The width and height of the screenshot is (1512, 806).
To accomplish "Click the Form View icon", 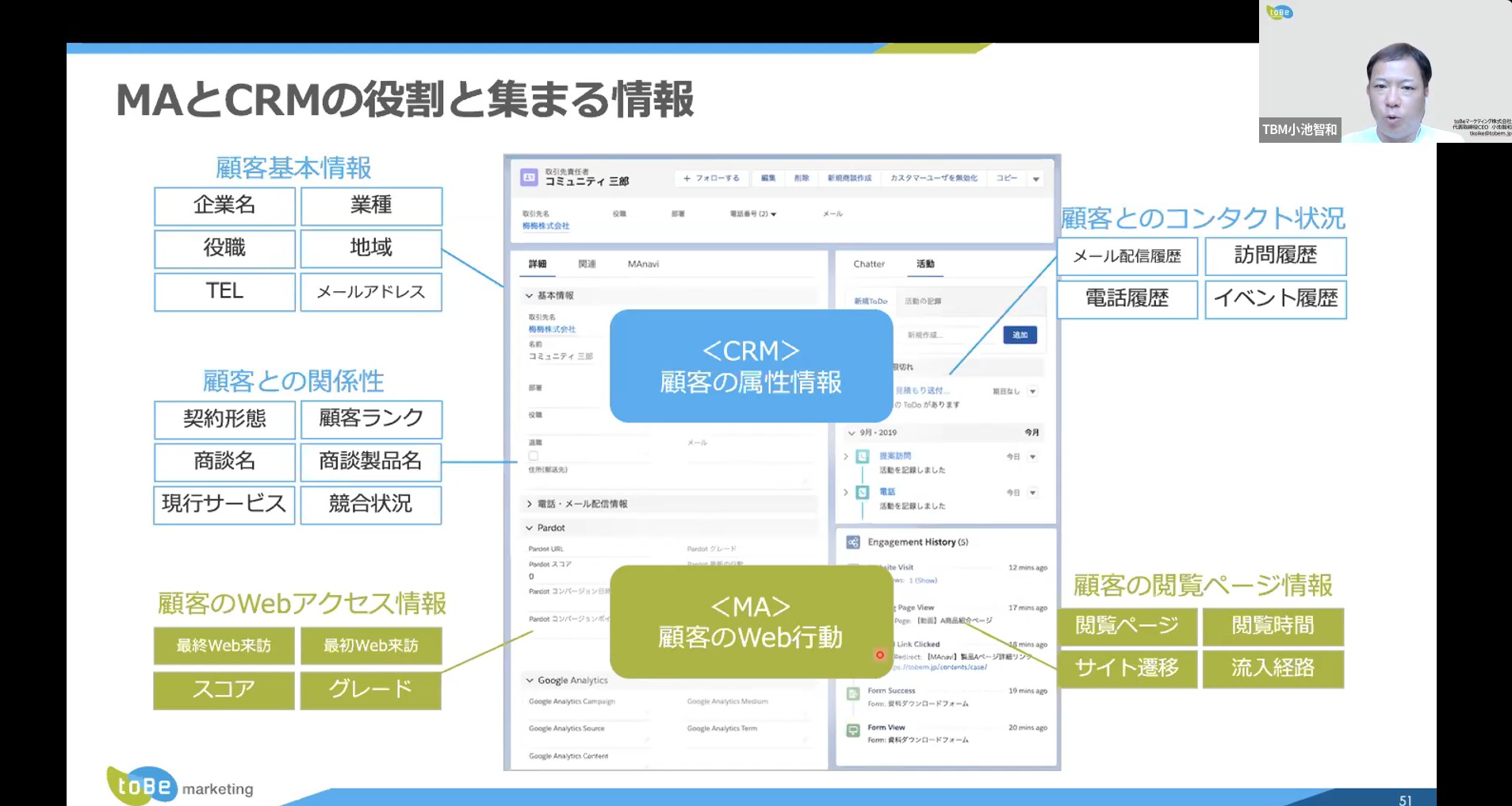I will [x=853, y=730].
